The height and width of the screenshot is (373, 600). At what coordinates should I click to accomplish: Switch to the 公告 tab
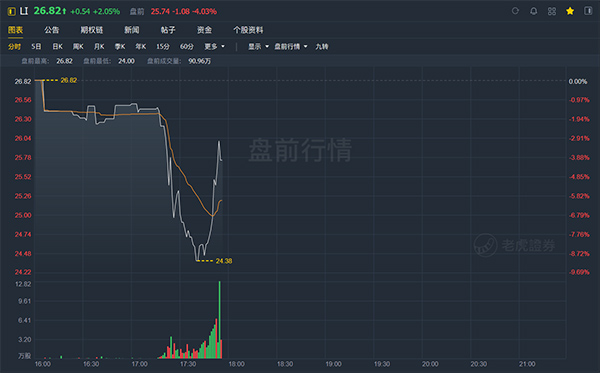coord(52,30)
